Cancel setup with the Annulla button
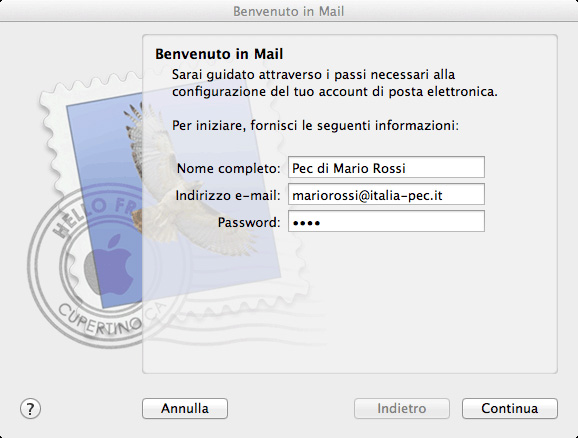This screenshot has height=438, width=578. pyautogui.click(x=185, y=409)
